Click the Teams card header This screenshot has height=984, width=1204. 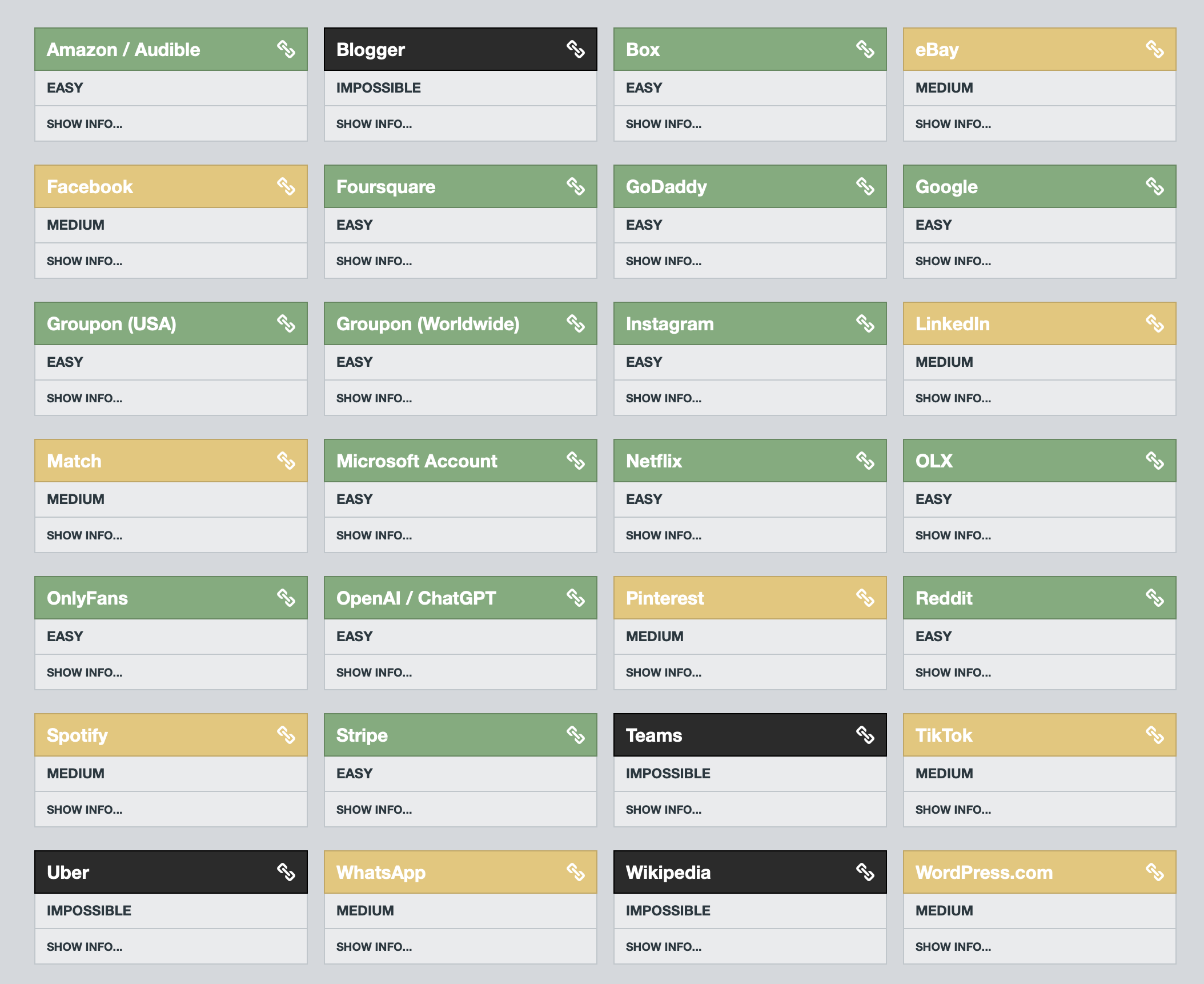click(x=653, y=735)
